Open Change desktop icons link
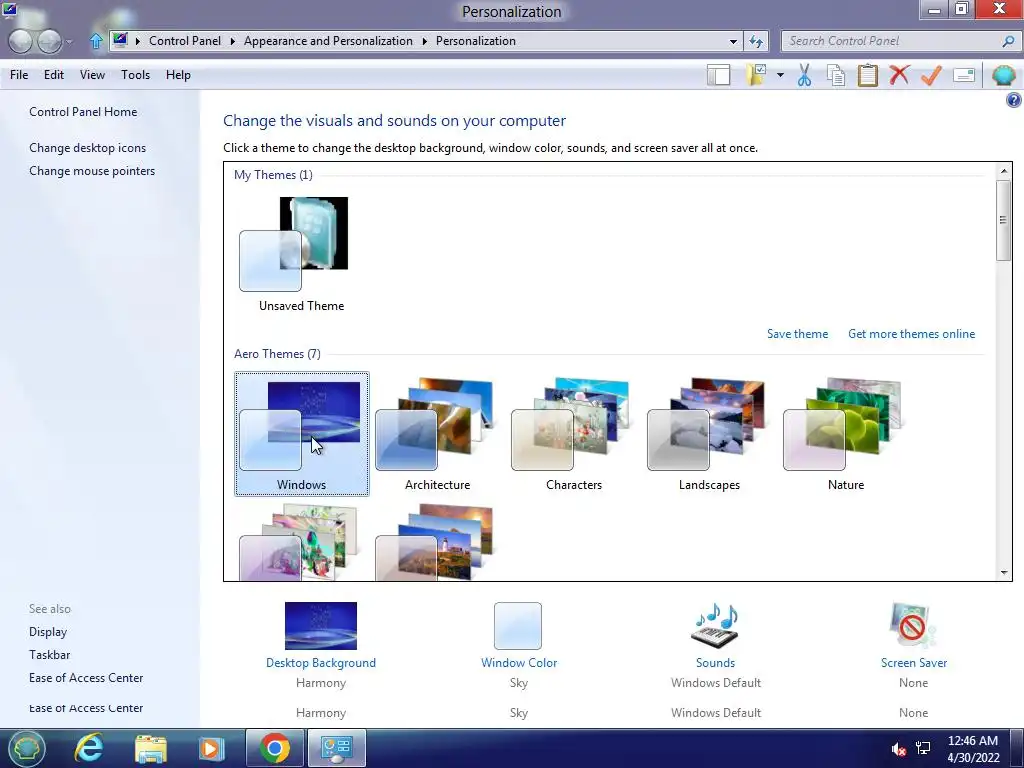Image resolution: width=1024 pixels, height=768 pixels. [x=88, y=148]
